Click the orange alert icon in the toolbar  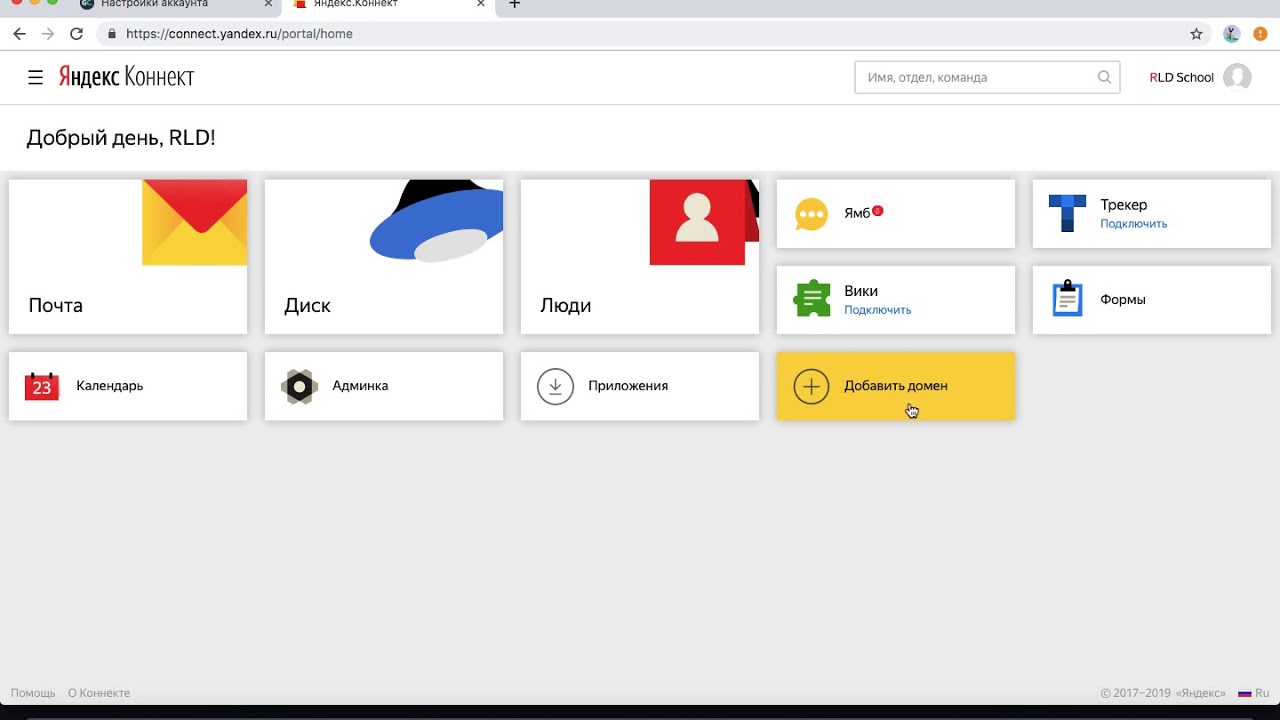tap(1259, 34)
